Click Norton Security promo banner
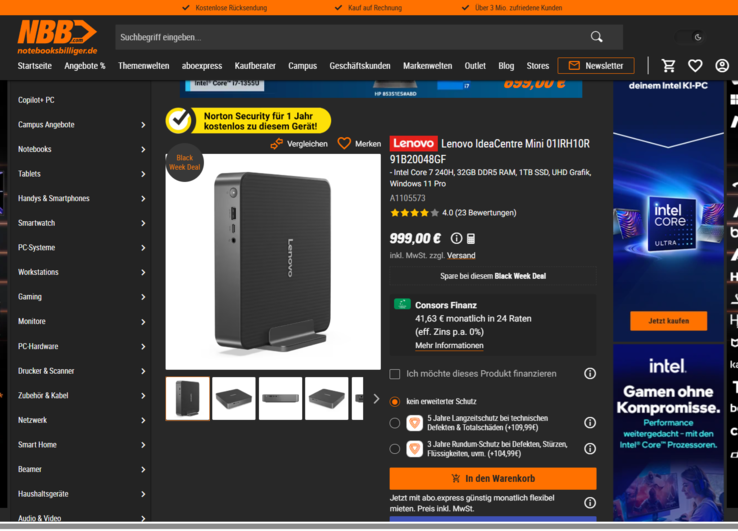 click(248, 121)
